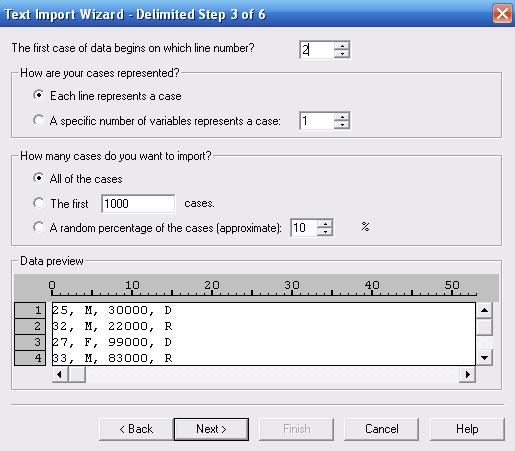
Task: Click the data preview scroll down arrow
Action: click(x=484, y=358)
